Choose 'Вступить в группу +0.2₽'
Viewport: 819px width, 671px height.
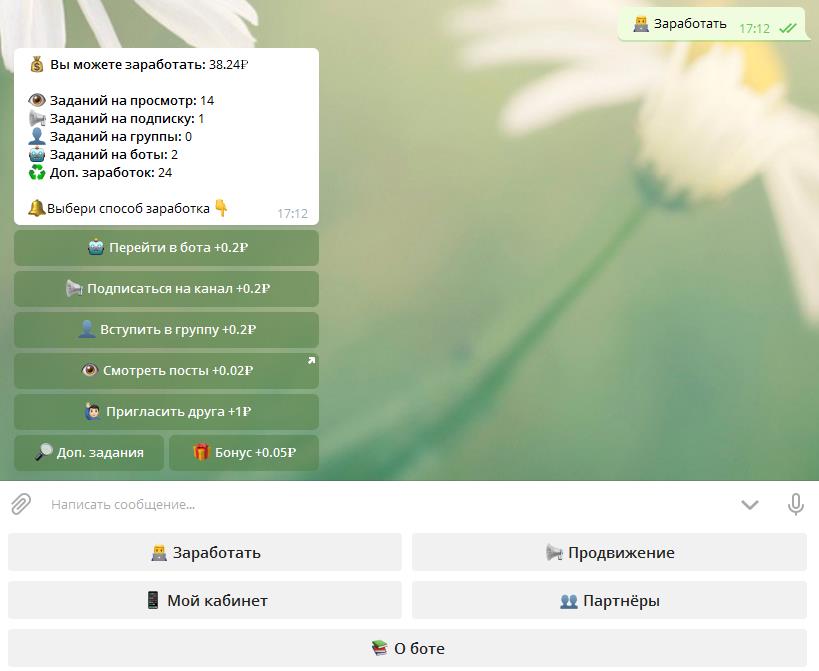[166, 329]
